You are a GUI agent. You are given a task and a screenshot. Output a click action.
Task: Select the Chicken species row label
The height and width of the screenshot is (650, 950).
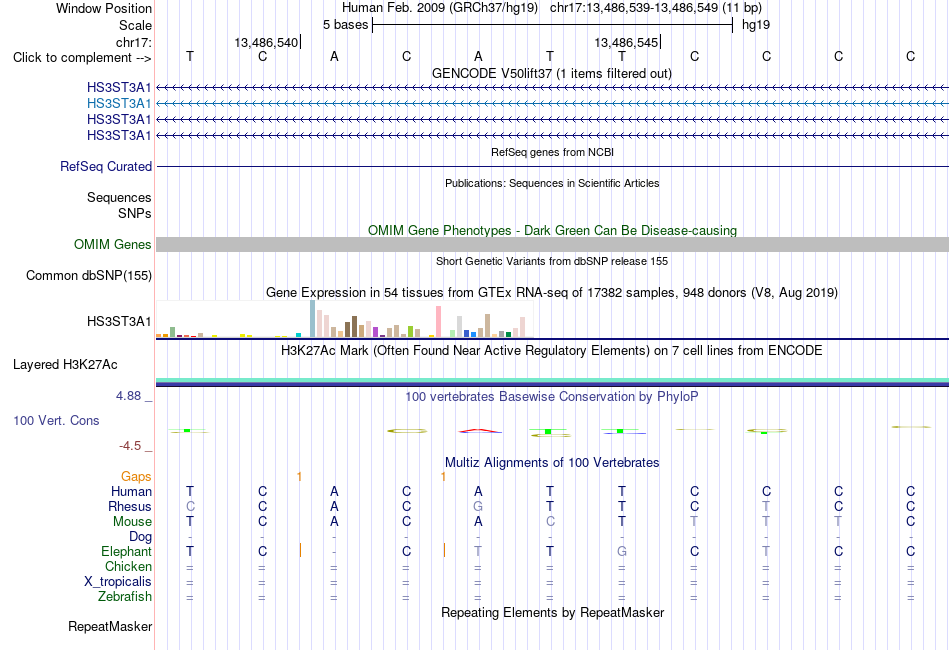pyautogui.click(x=128, y=566)
